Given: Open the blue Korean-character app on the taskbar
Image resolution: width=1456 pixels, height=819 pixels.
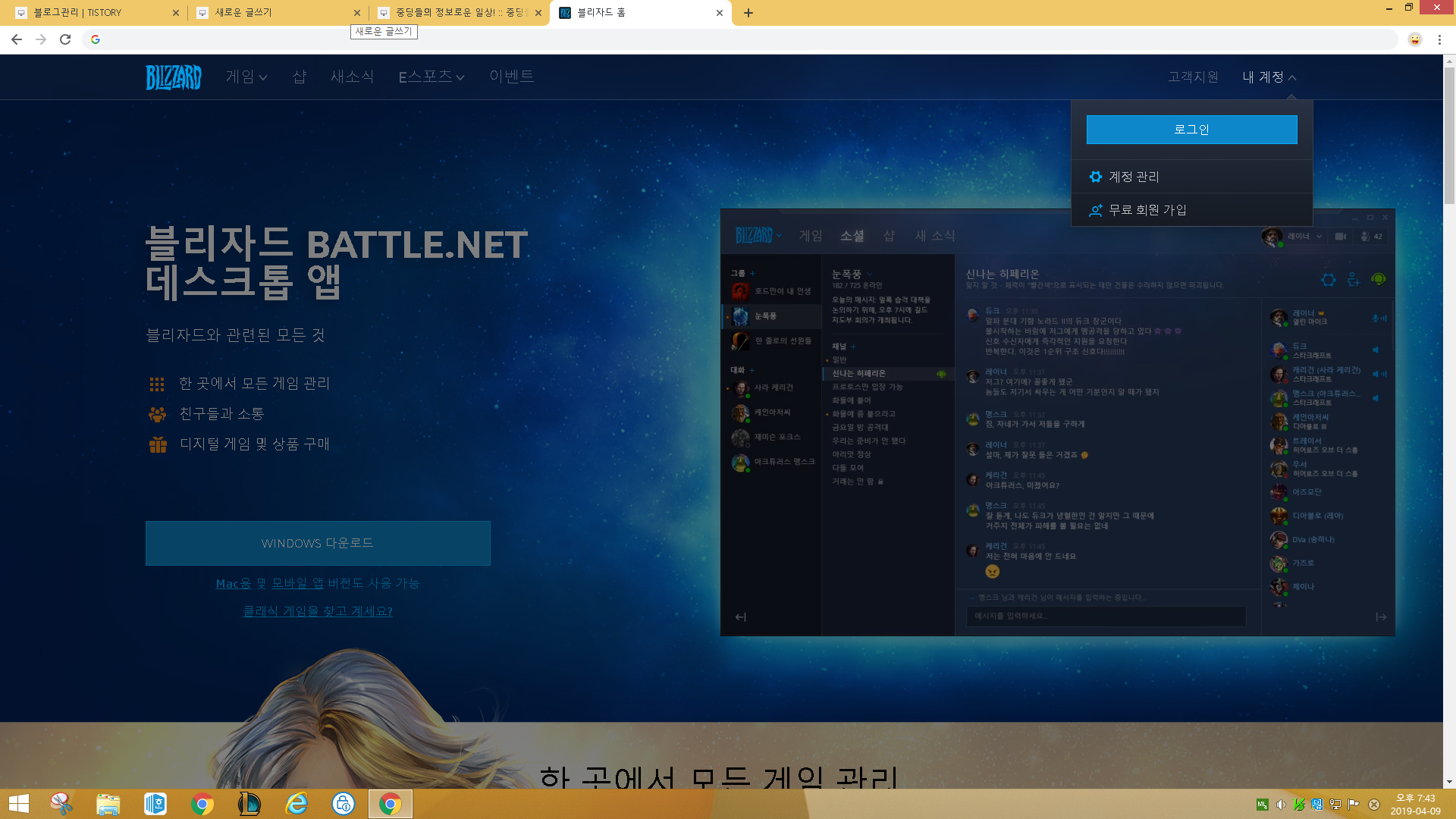Looking at the screenshot, I should tap(155, 804).
